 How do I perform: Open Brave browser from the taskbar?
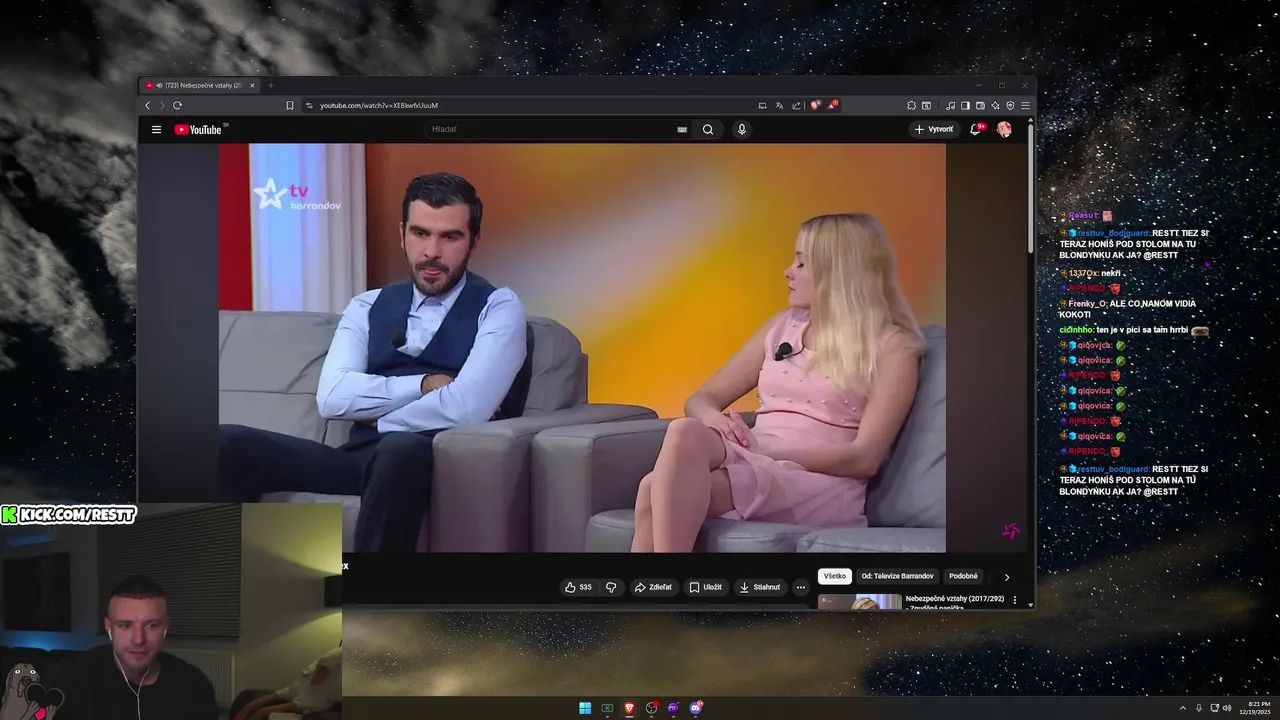tap(629, 708)
